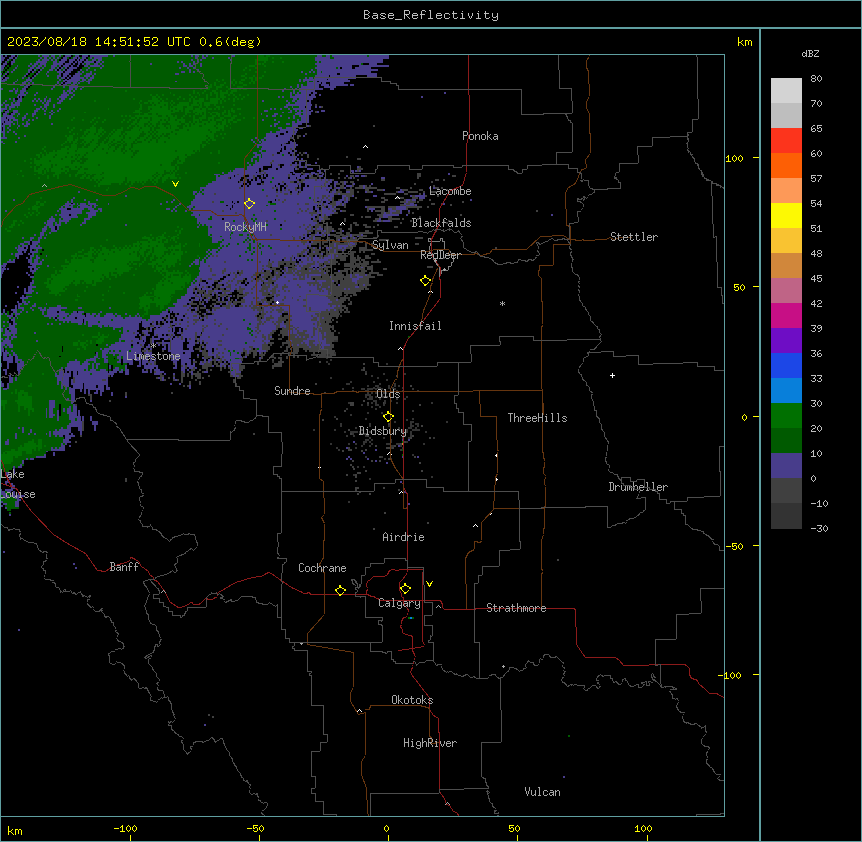
Task: Click the Cochrane town label
Action: (322, 568)
